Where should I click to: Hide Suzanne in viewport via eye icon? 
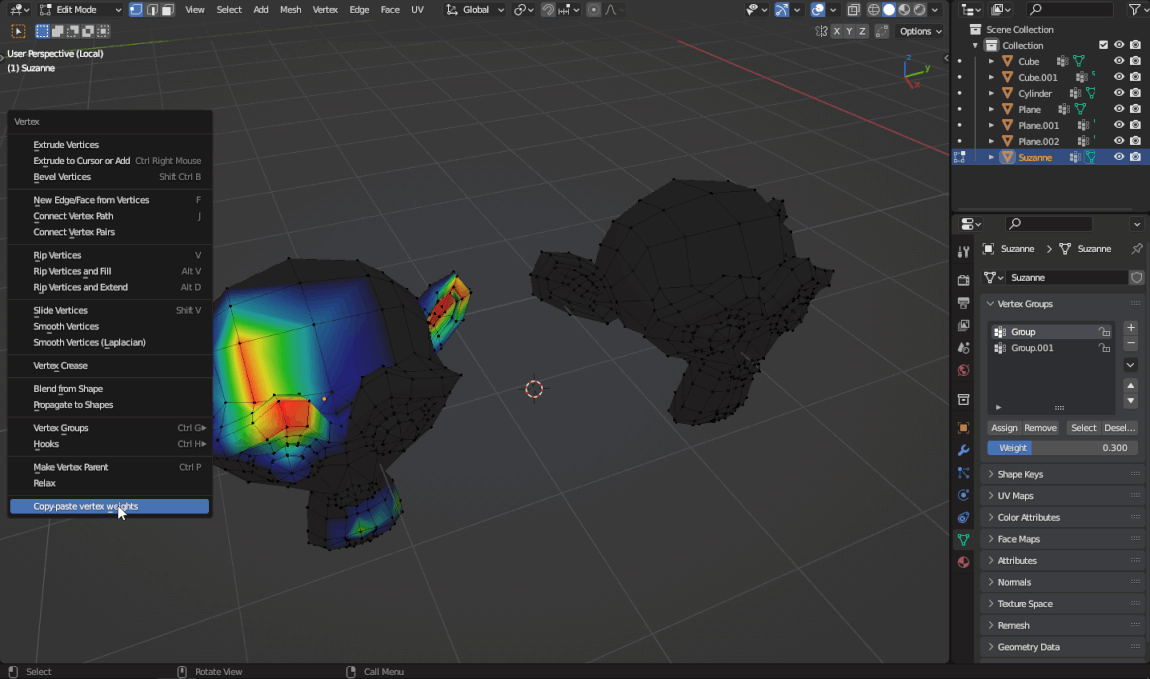pos(1118,157)
